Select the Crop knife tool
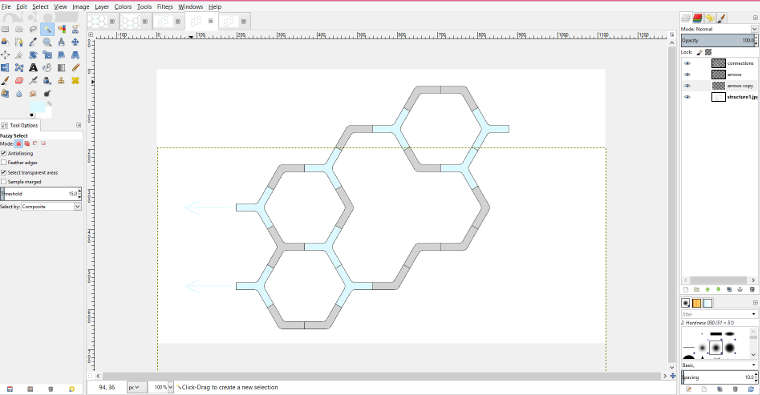760x395 pixels. (19, 55)
